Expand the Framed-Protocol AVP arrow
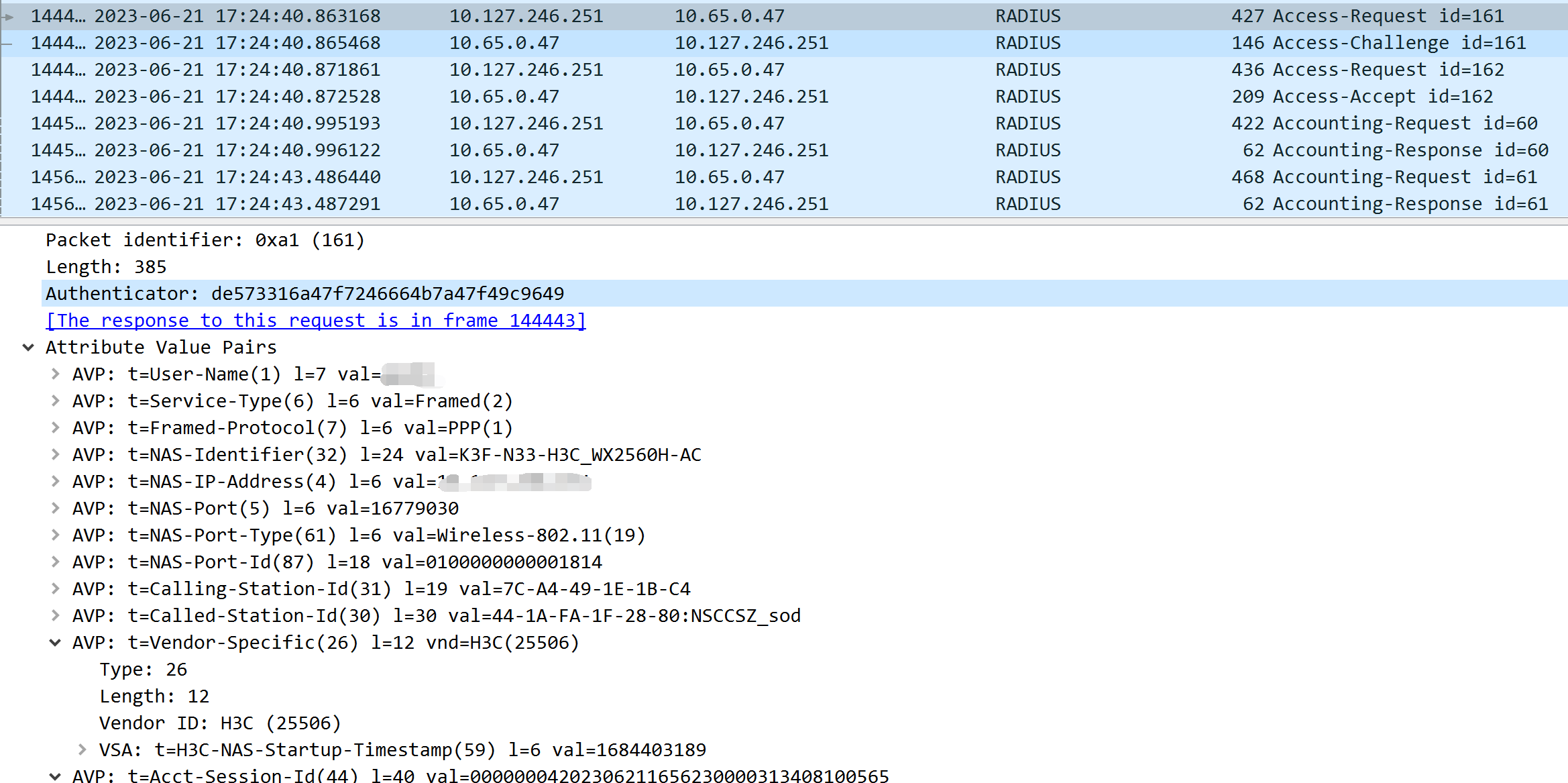Screen dimensions: 1568x783 click(56, 427)
